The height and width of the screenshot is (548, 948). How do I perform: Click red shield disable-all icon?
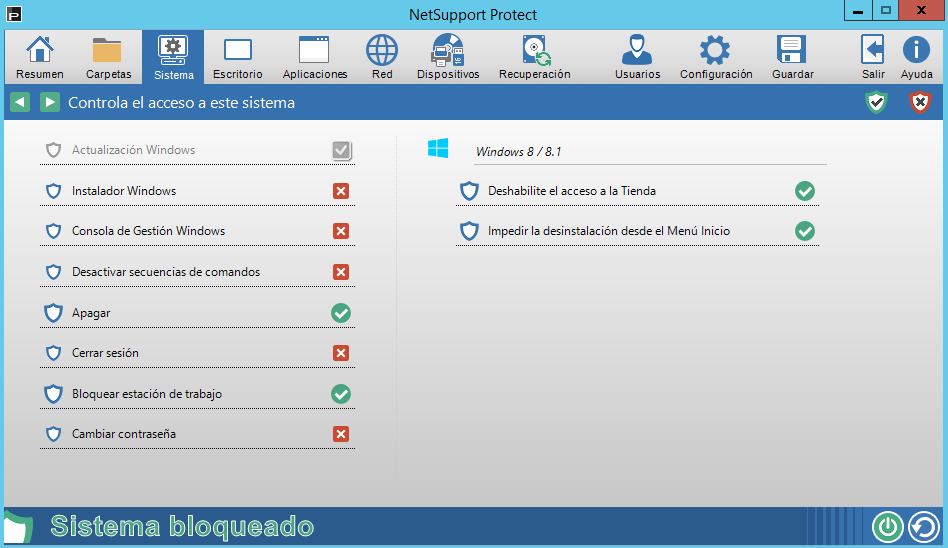click(x=920, y=102)
